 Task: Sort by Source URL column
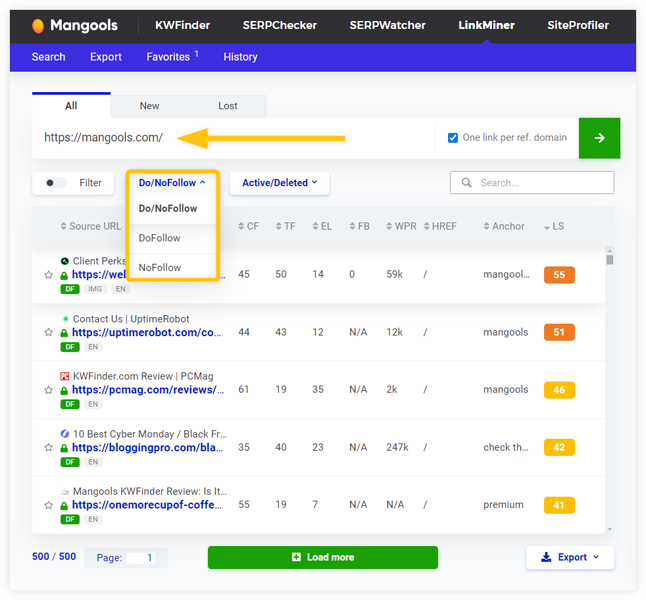(x=91, y=226)
